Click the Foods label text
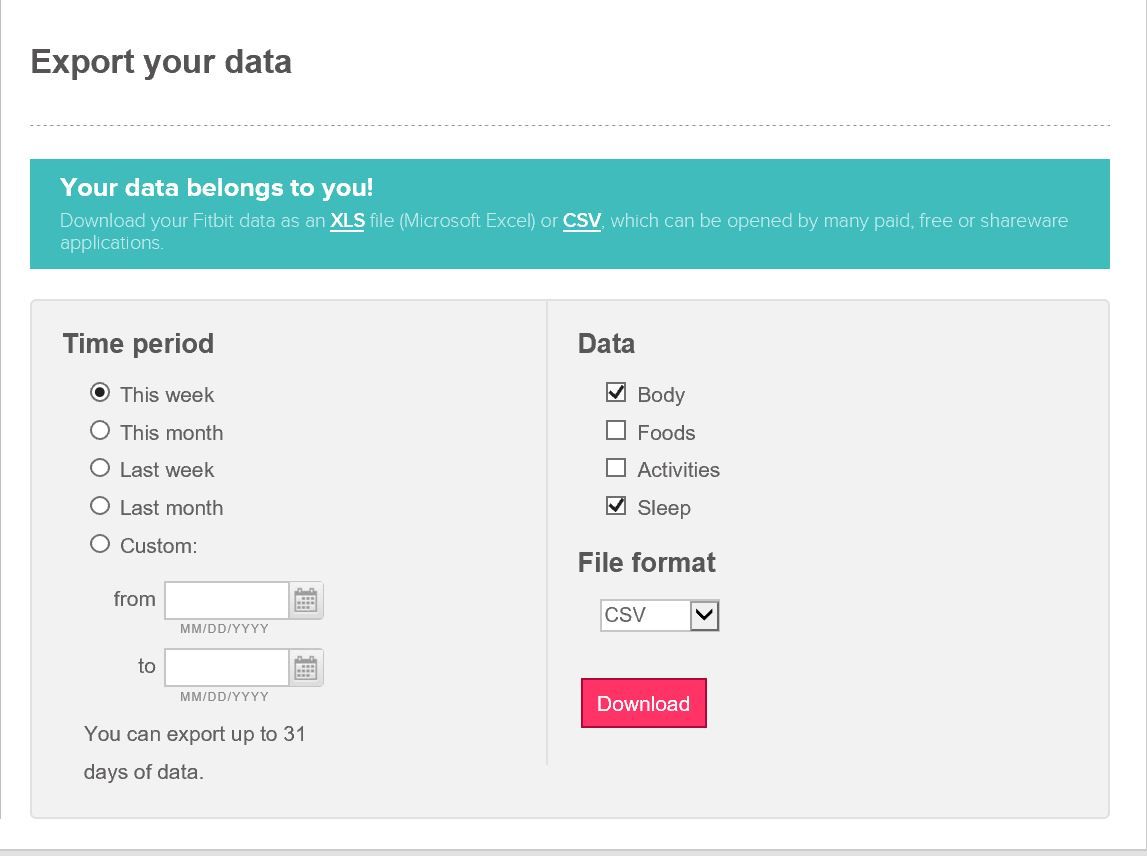Viewport: 1147px width, 856px height. point(666,433)
